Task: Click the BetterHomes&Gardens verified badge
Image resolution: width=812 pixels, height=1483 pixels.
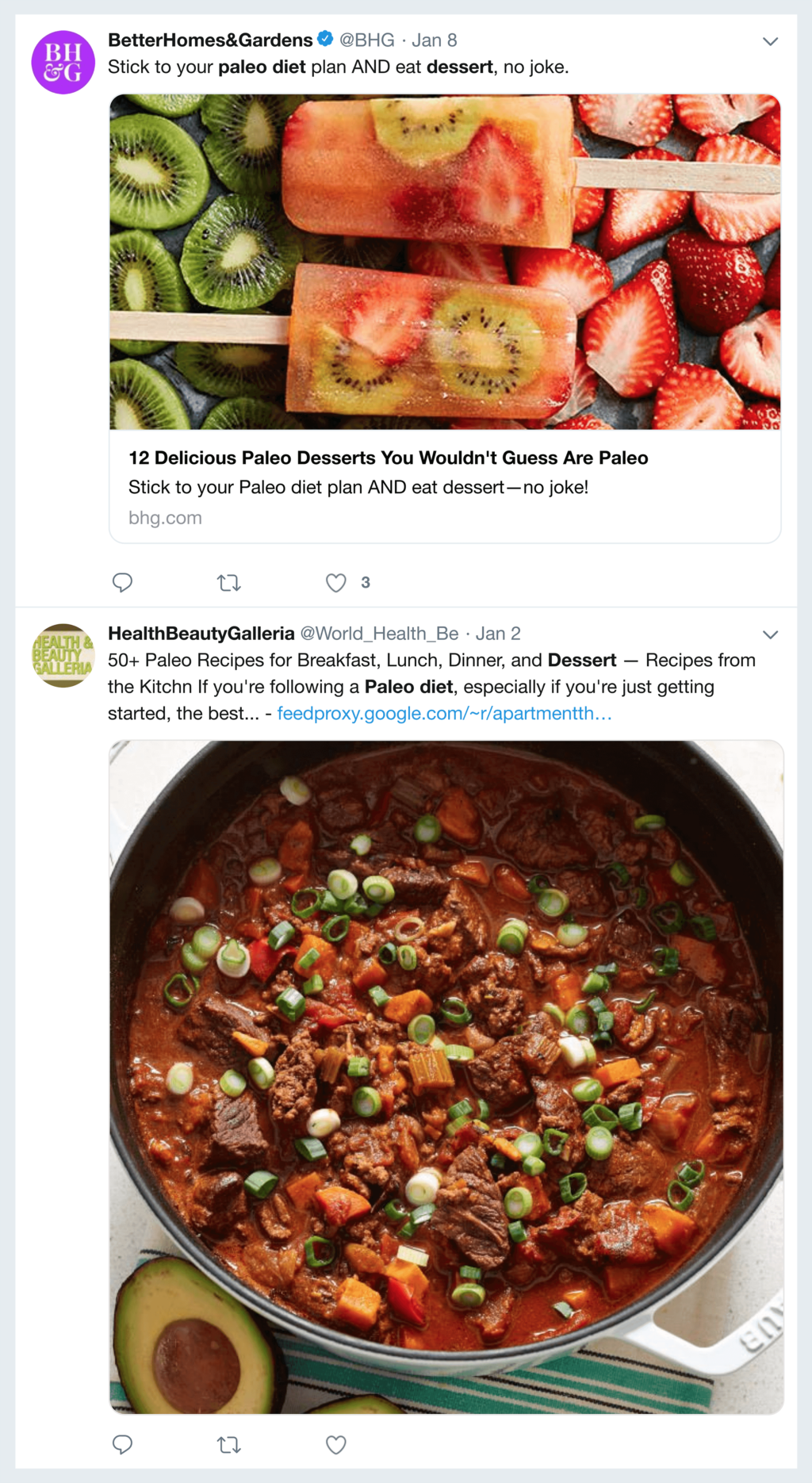Action: click(x=325, y=39)
